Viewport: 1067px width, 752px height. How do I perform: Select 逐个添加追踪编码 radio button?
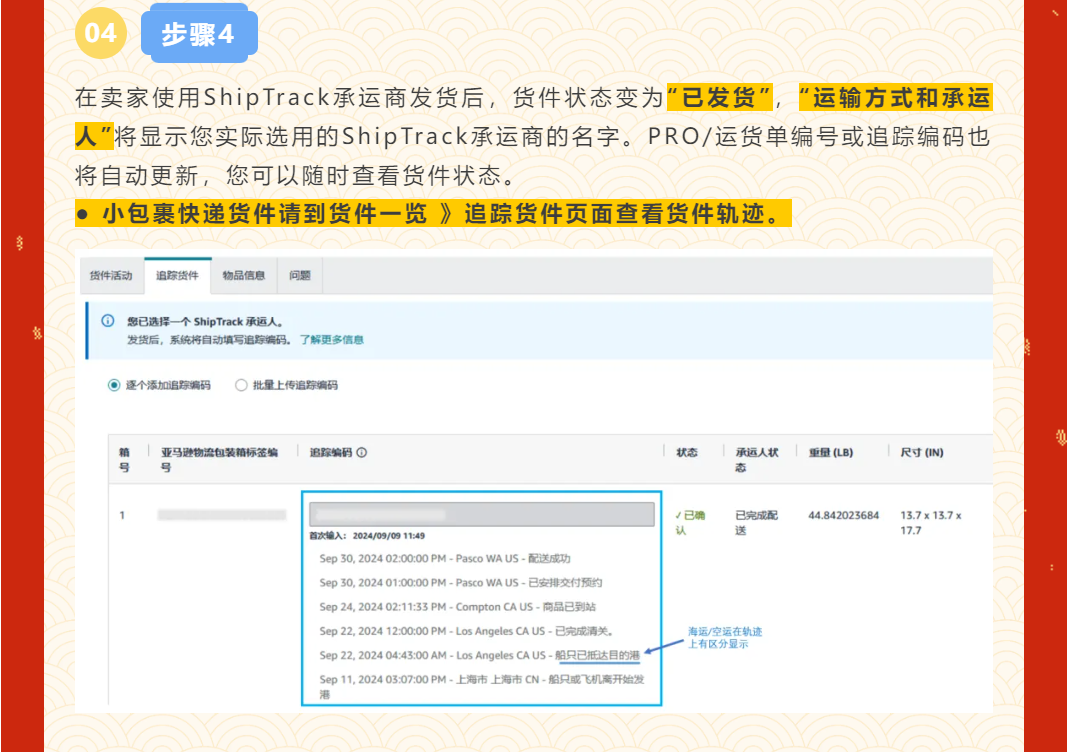pos(114,385)
